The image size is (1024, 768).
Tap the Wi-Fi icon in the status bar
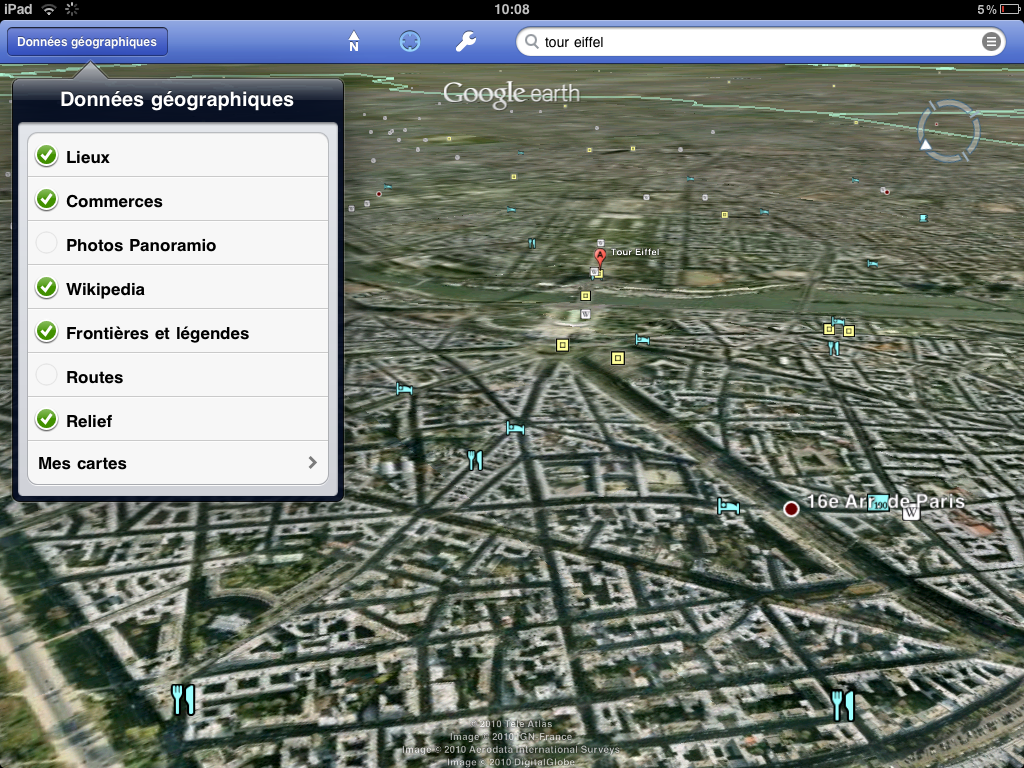pyautogui.click(x=49, y=9)
